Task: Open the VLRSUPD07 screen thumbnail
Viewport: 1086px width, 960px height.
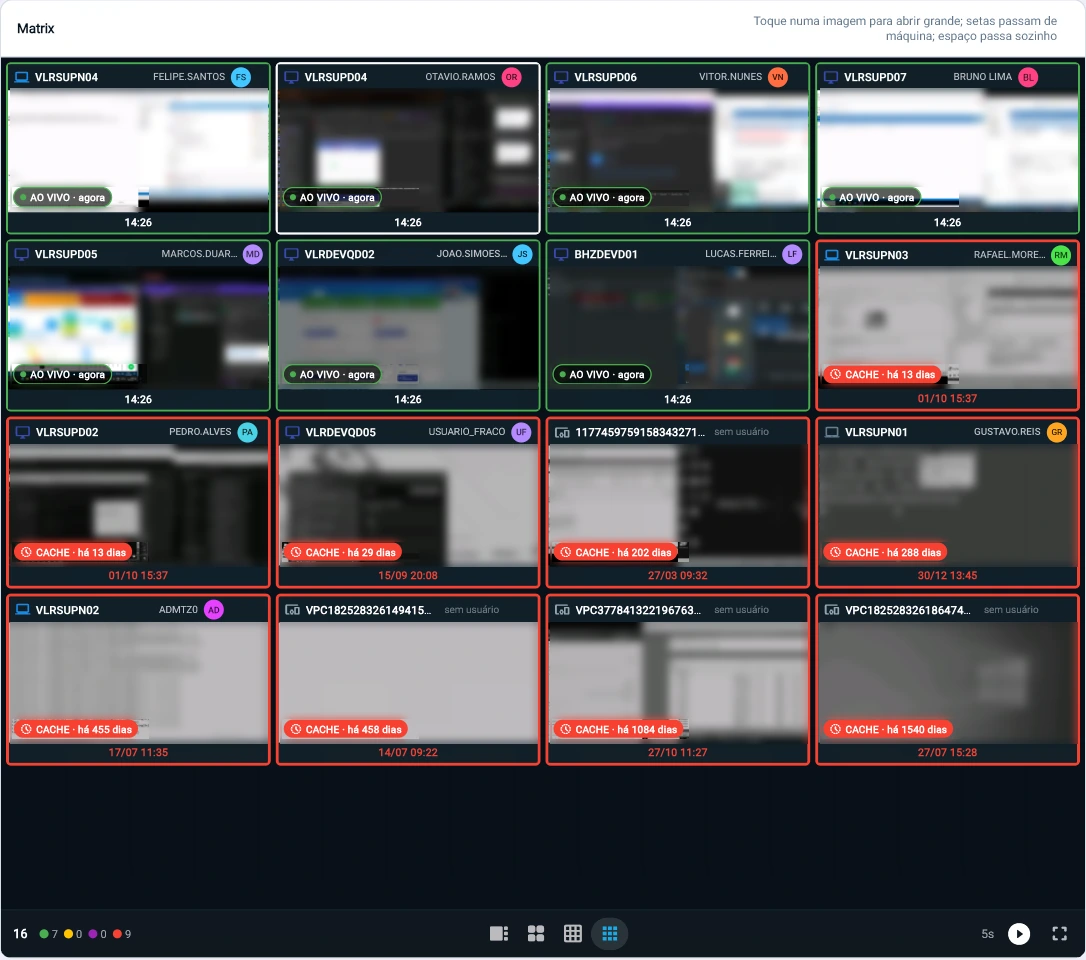Action: pyautogui.click(x=947, y=150)
